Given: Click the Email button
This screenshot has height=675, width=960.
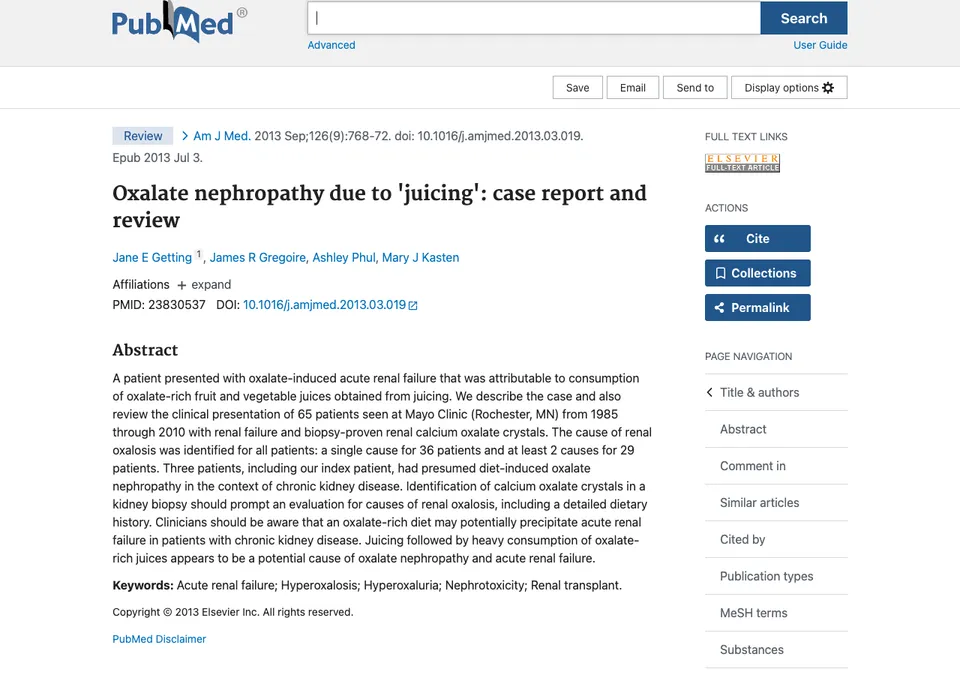Looking at the screenshot, I should pyautogui.click(x=632, y=88).
